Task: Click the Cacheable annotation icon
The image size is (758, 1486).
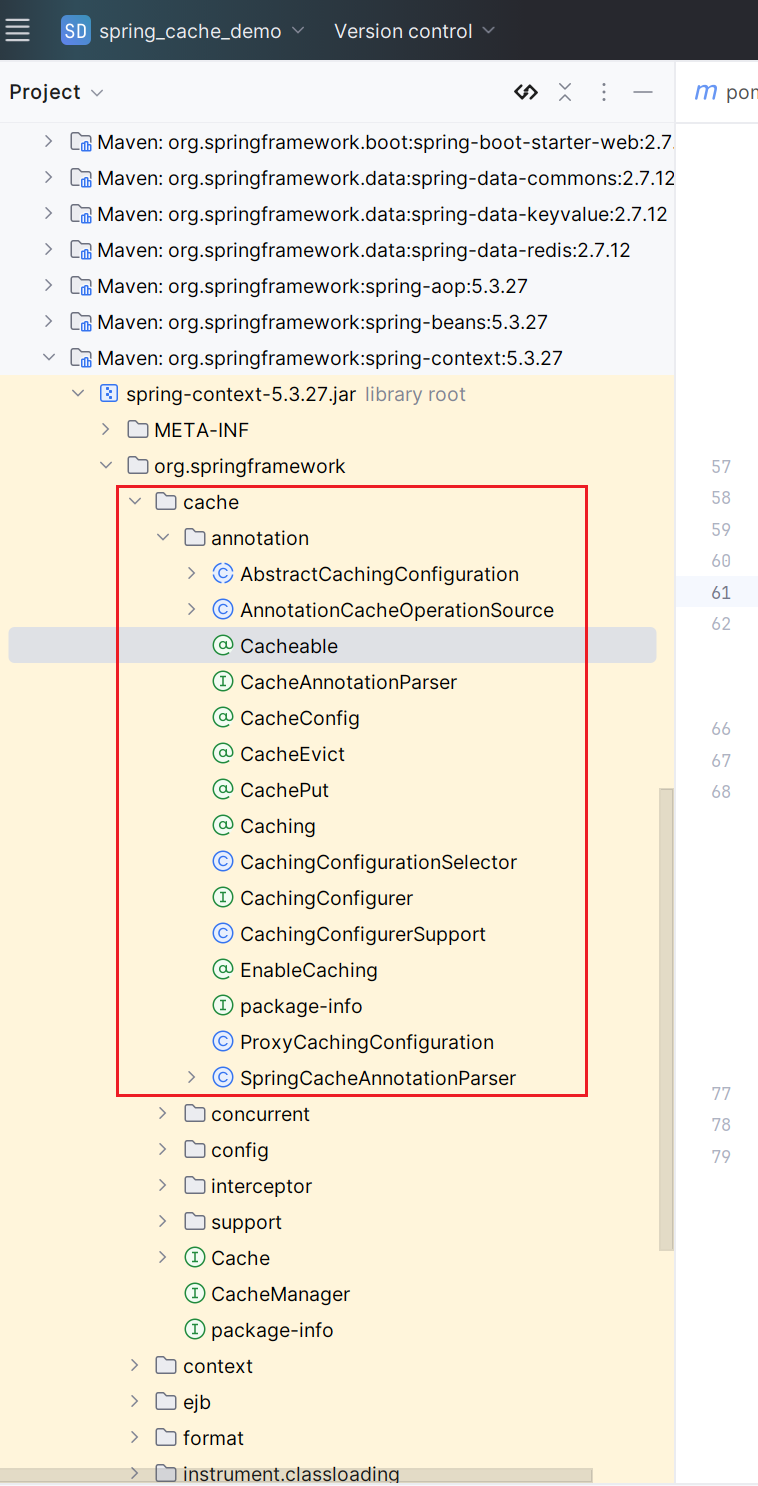Action: click(x=223, y=646)
